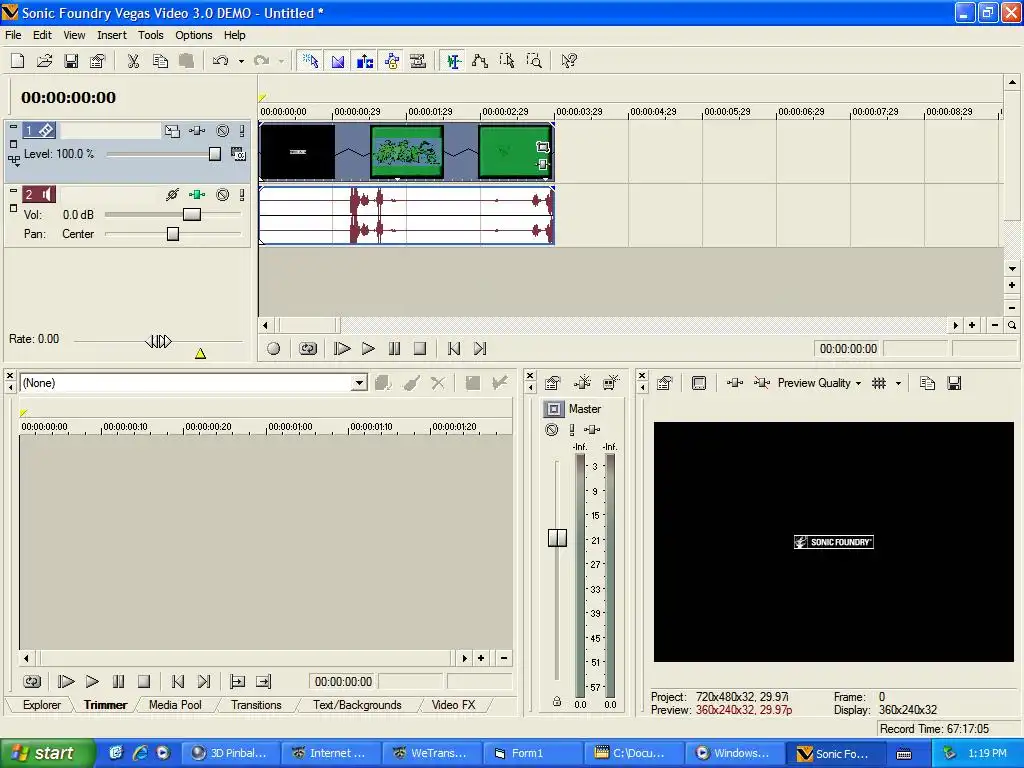Select the Normal Edit tool
The height and width of the screenshot is (768, 1024).
[453, 61]
